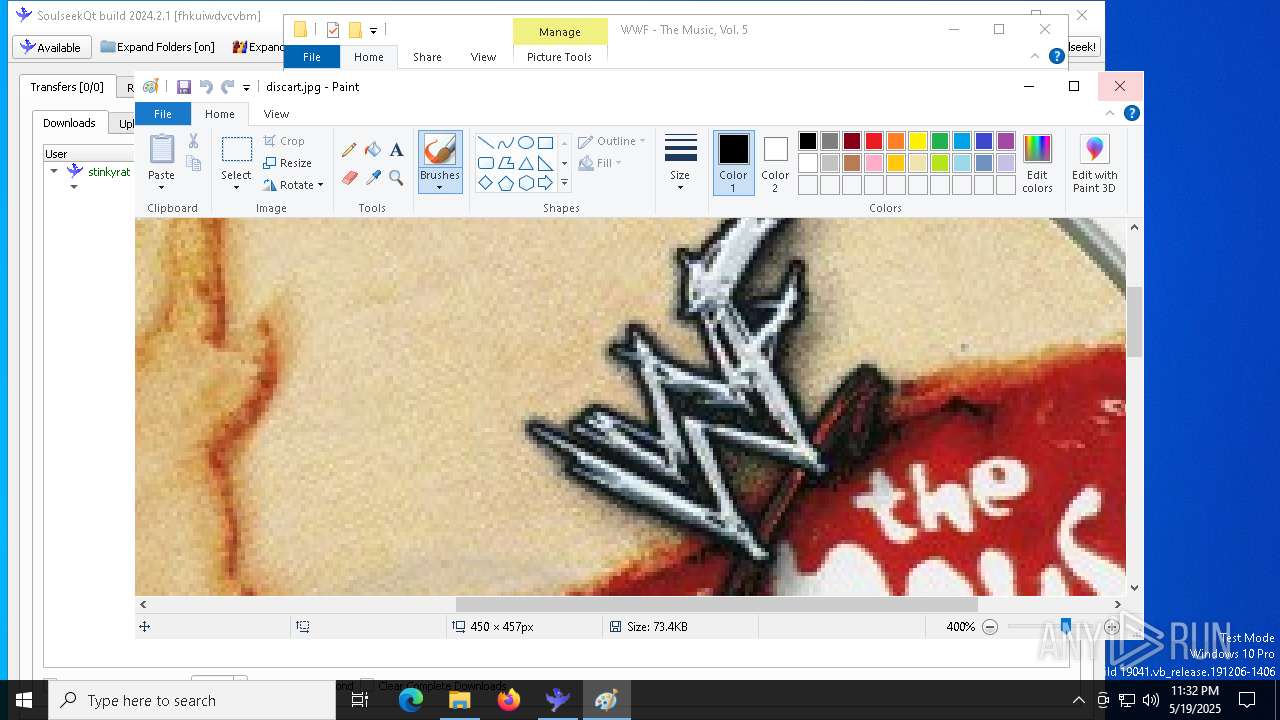Open the Paste dropdown arrow
The height and width of the screenshot is (720, 1280).
[x=161, y=187]
